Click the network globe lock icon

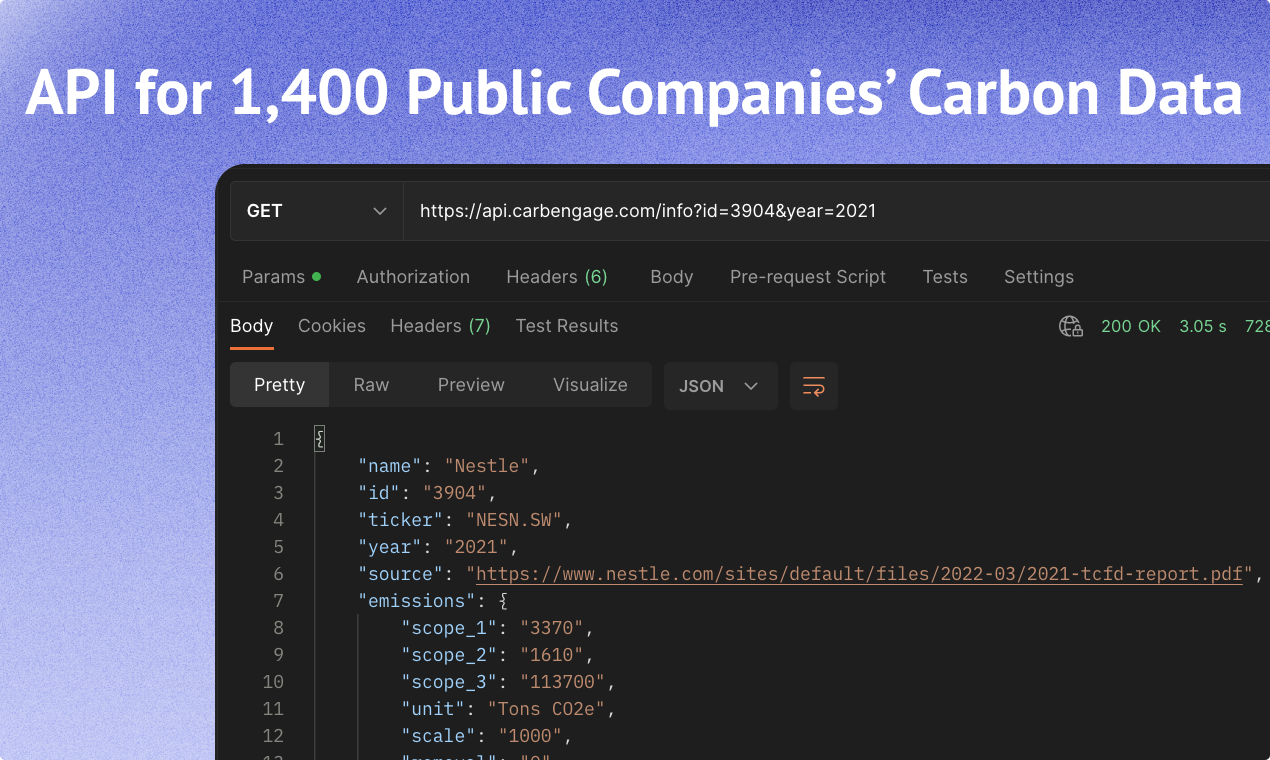click(x=1071, y=326)
